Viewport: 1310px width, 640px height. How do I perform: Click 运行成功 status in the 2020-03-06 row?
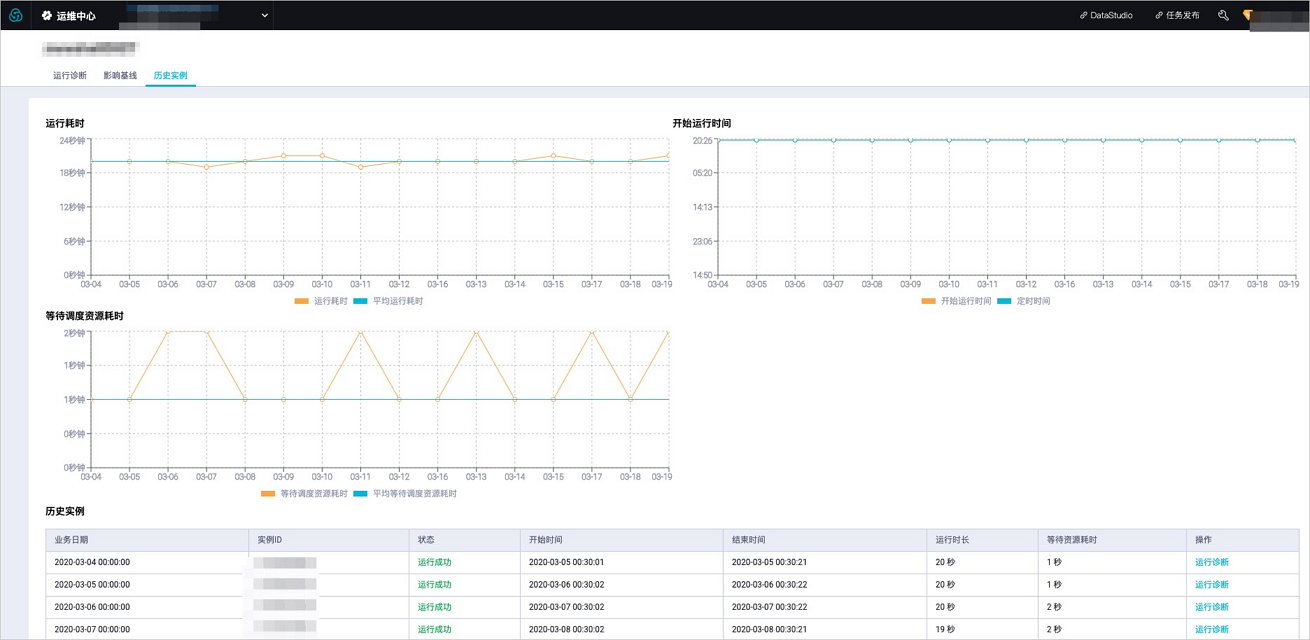[x=435, y=607]
